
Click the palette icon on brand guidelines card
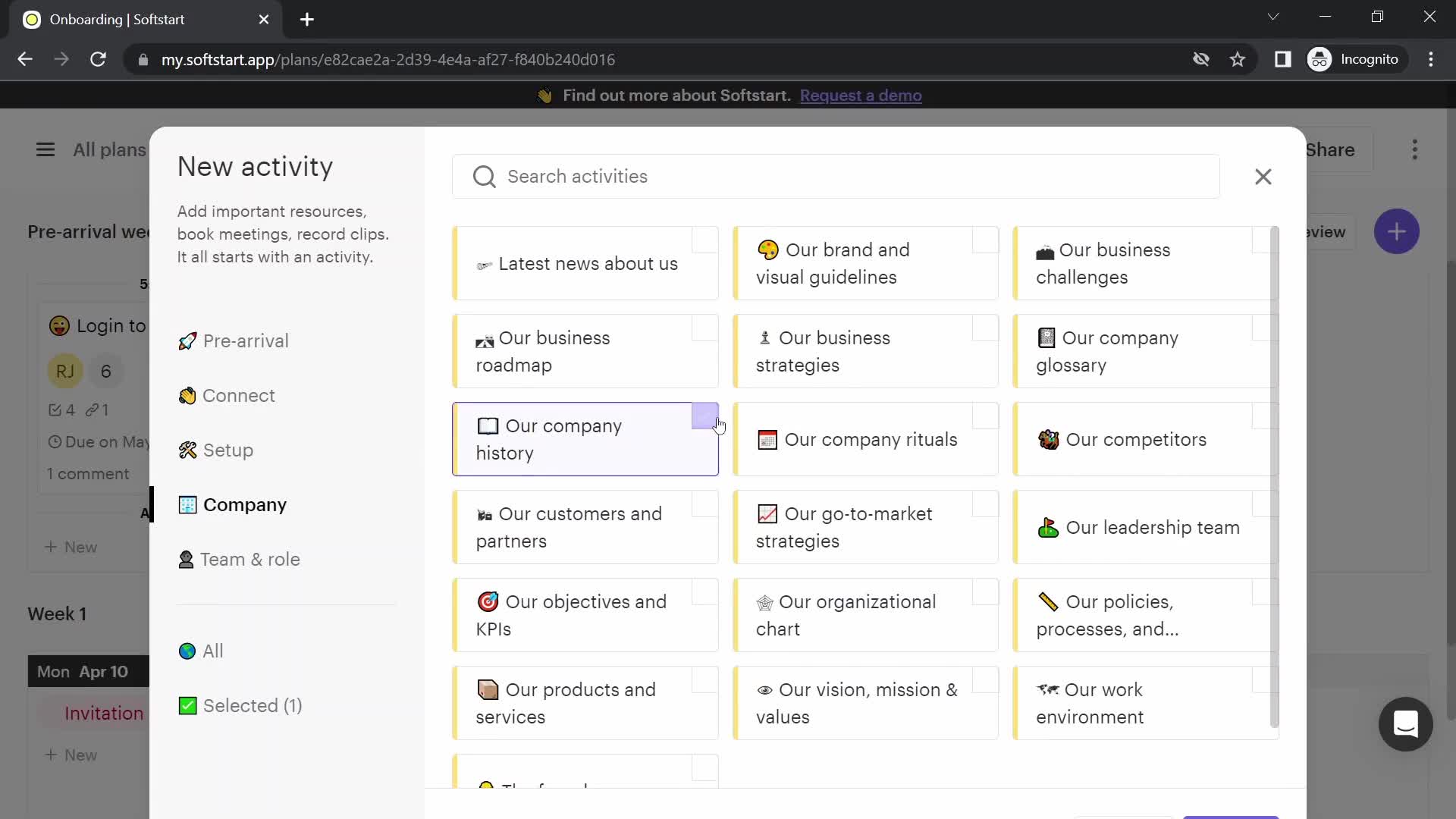pos(767,250)
